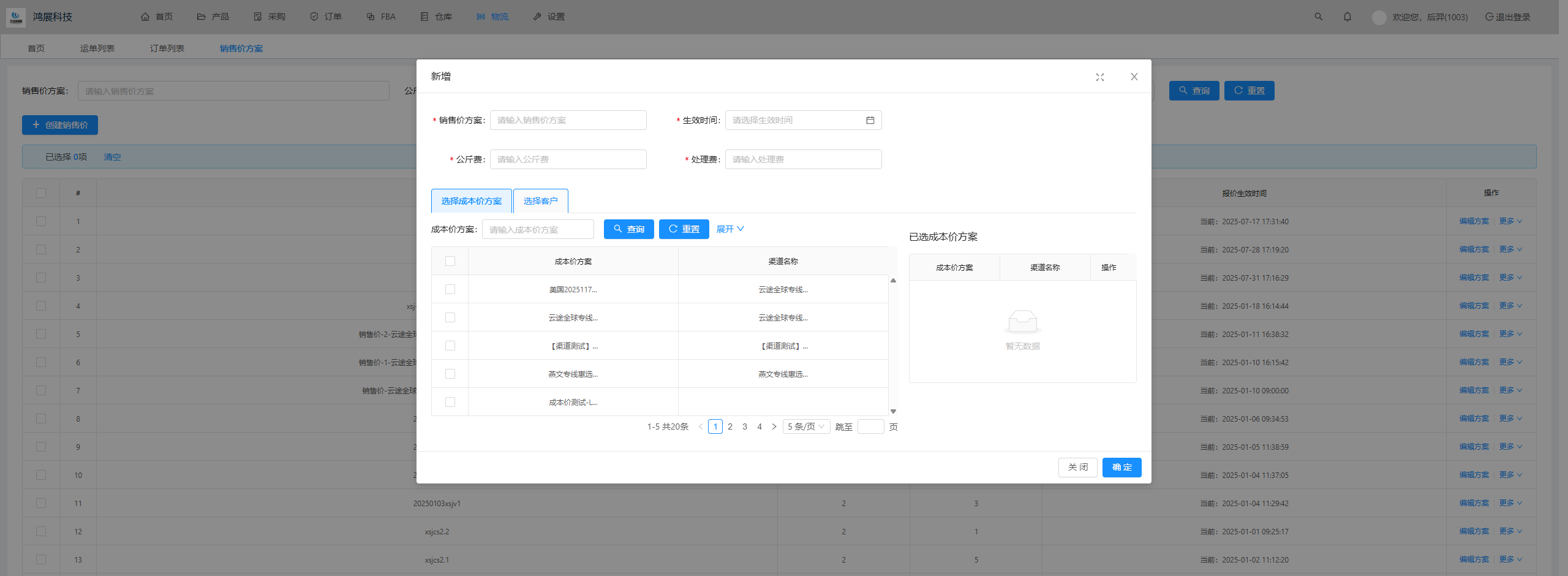Open 更多 dropdown for first row
This screenshot has height=576, width=1568.
[x=1510, y=221]
